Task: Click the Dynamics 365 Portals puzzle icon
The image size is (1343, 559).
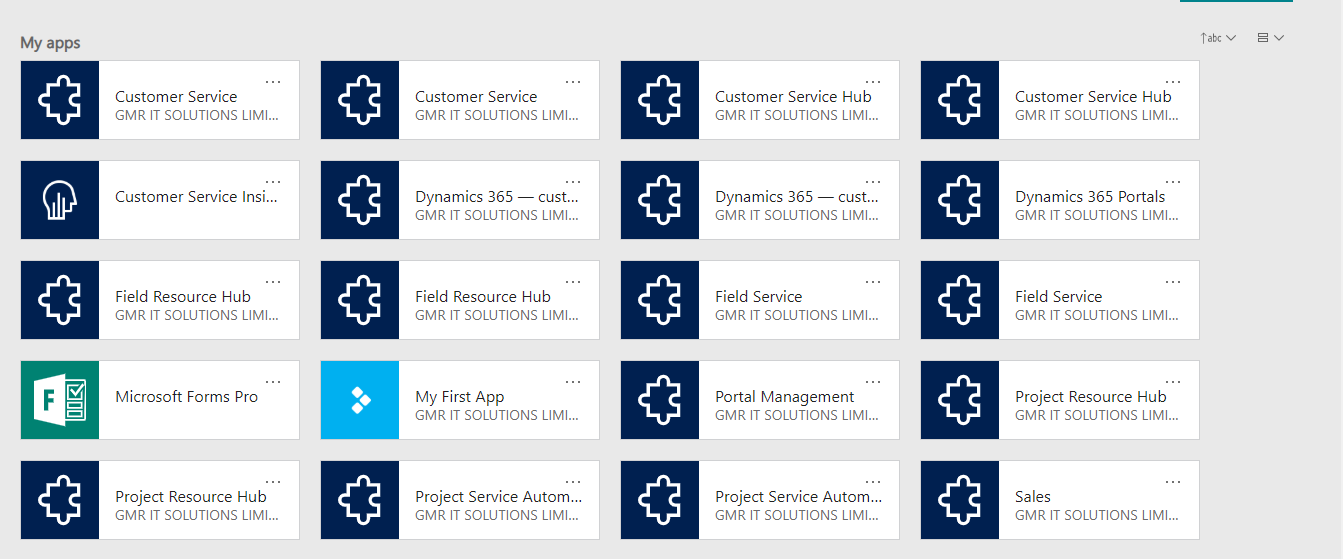Action: pyautogui.click(x=960, y=200)
